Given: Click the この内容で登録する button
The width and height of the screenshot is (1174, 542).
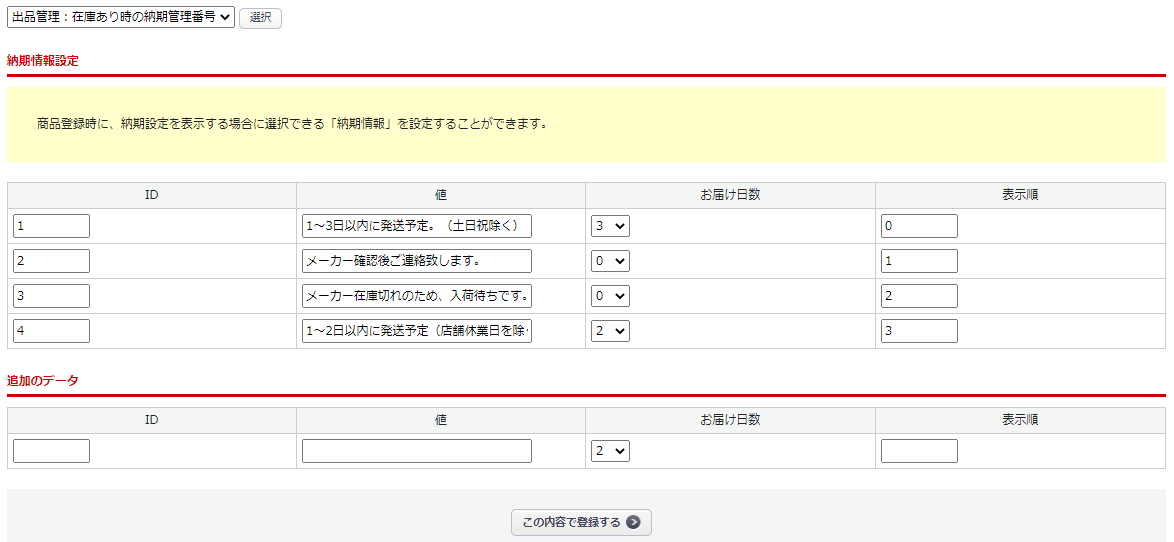Looking at the screenshot, I should point(581,523).
